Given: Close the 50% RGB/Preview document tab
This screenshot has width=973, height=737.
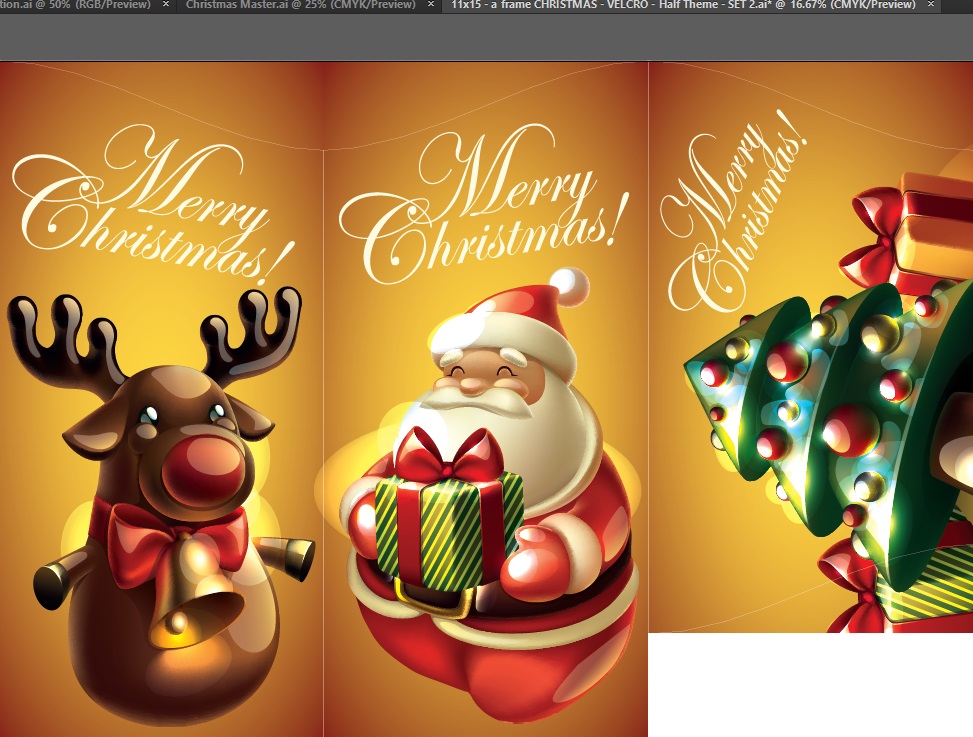Looking at the screenshot, I should [x=166, y=6].
